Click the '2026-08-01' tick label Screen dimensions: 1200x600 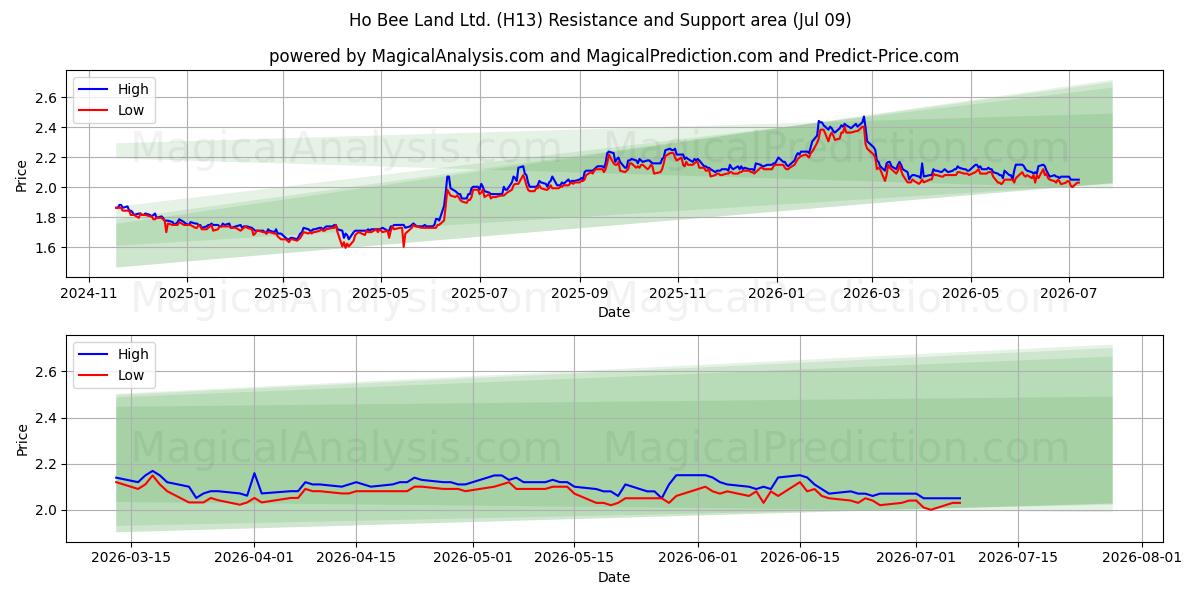(x=1141, y=558)
